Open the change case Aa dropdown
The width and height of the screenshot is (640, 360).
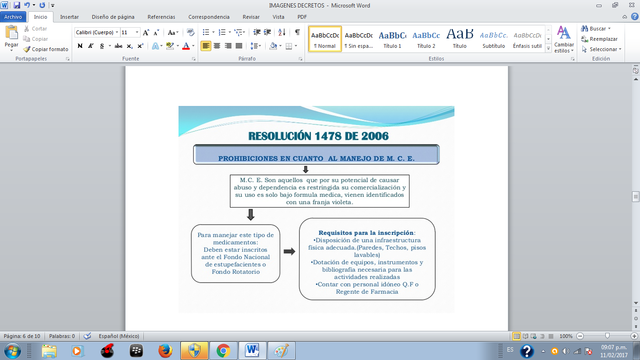point(173,32)
